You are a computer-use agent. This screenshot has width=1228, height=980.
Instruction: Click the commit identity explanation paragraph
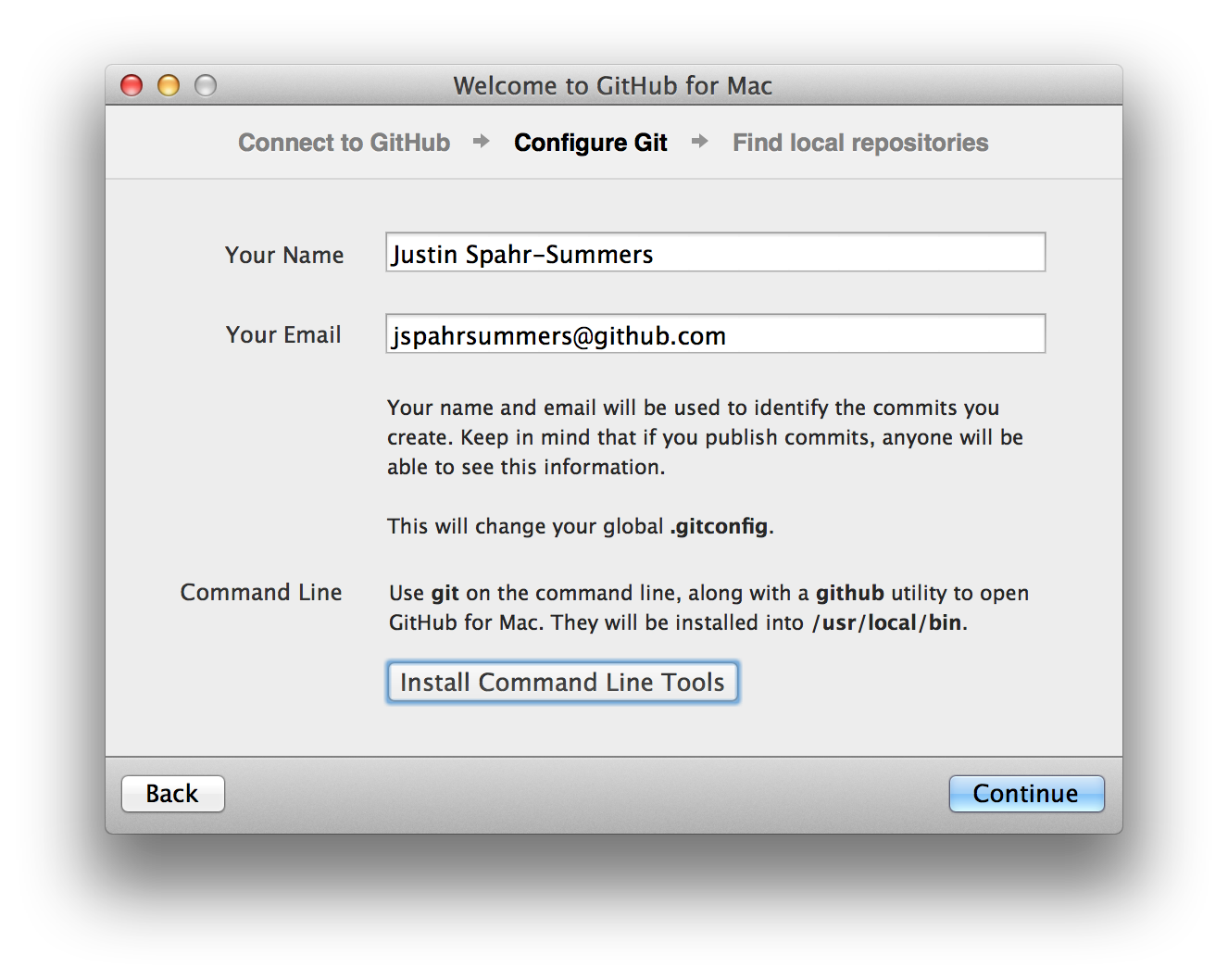tap(704, 437)
